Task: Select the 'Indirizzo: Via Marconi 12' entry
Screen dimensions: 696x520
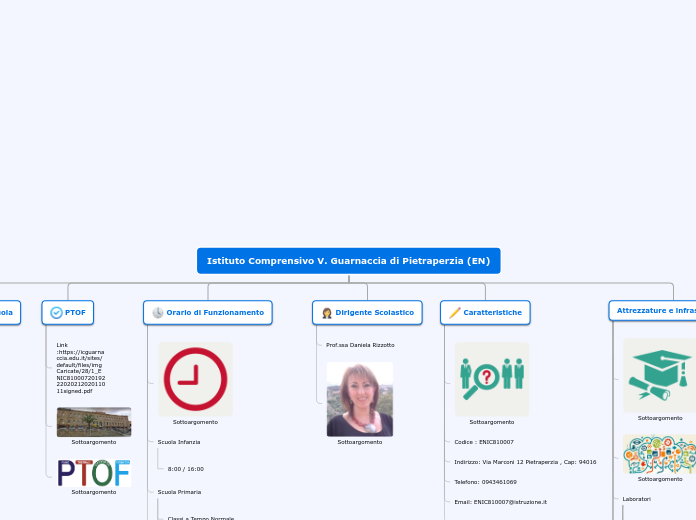Action: (x=525, y=462)
